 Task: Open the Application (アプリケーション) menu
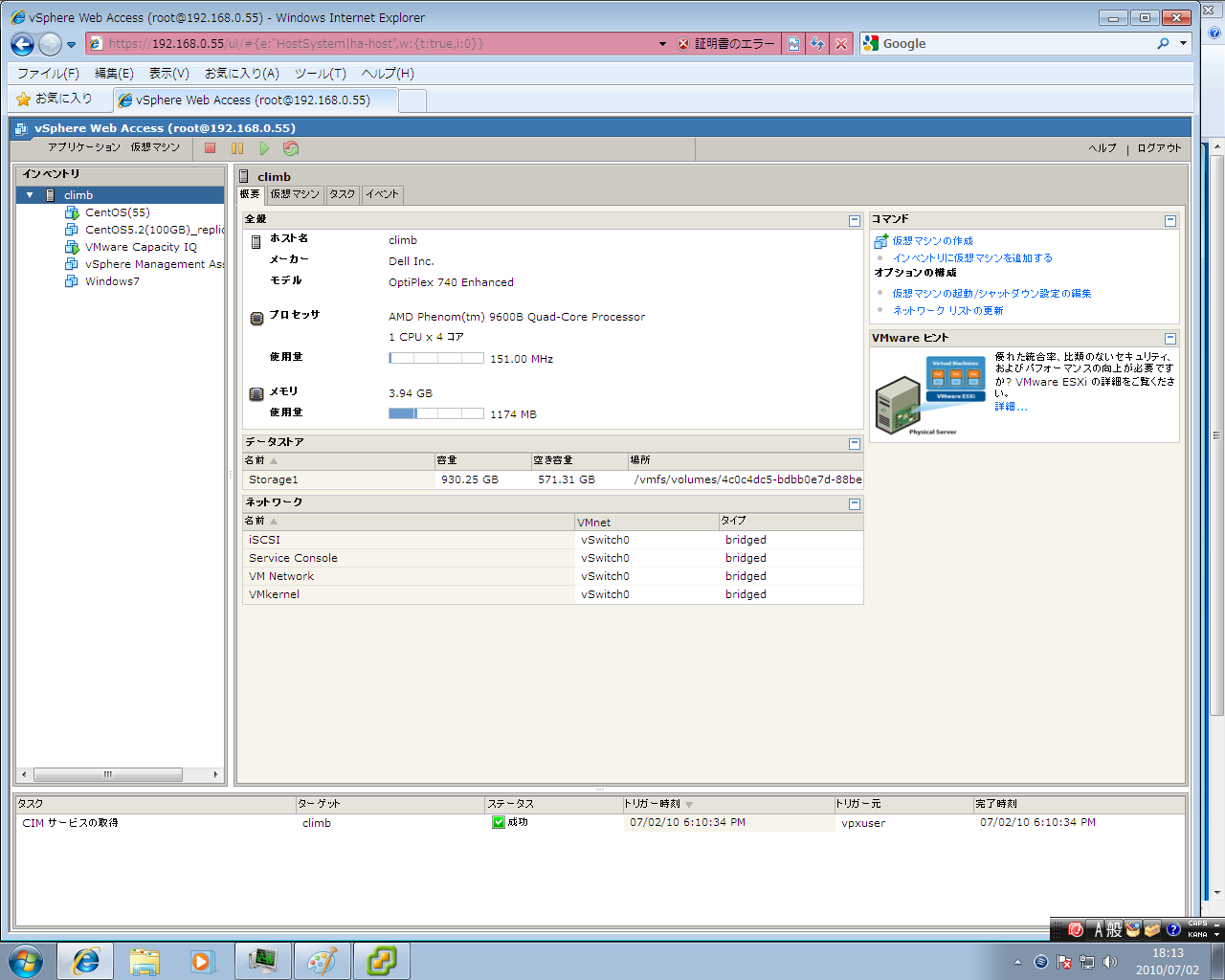point(84,147)
